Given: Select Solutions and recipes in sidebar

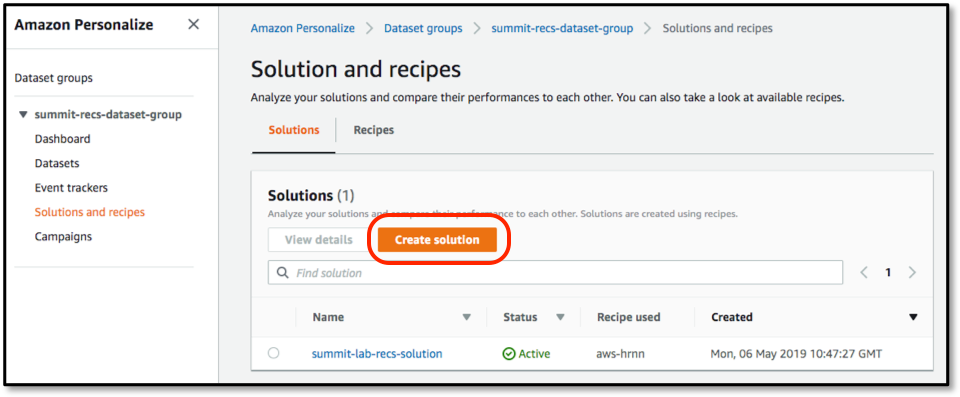Looking at the screenshot, I should 90,213.
